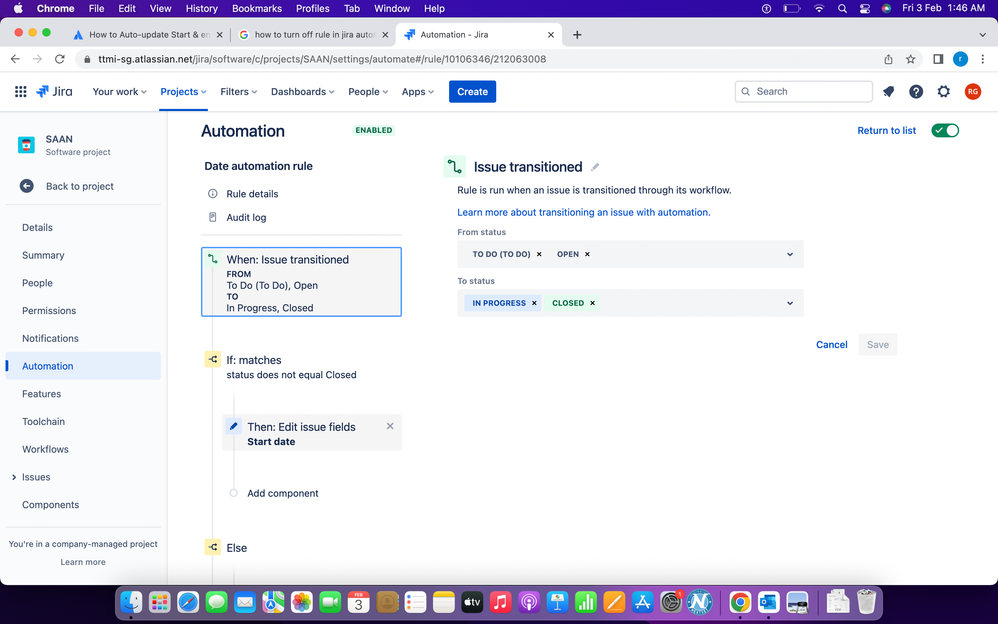
Task: Click the Else branch icon
Action: point(213,548)
